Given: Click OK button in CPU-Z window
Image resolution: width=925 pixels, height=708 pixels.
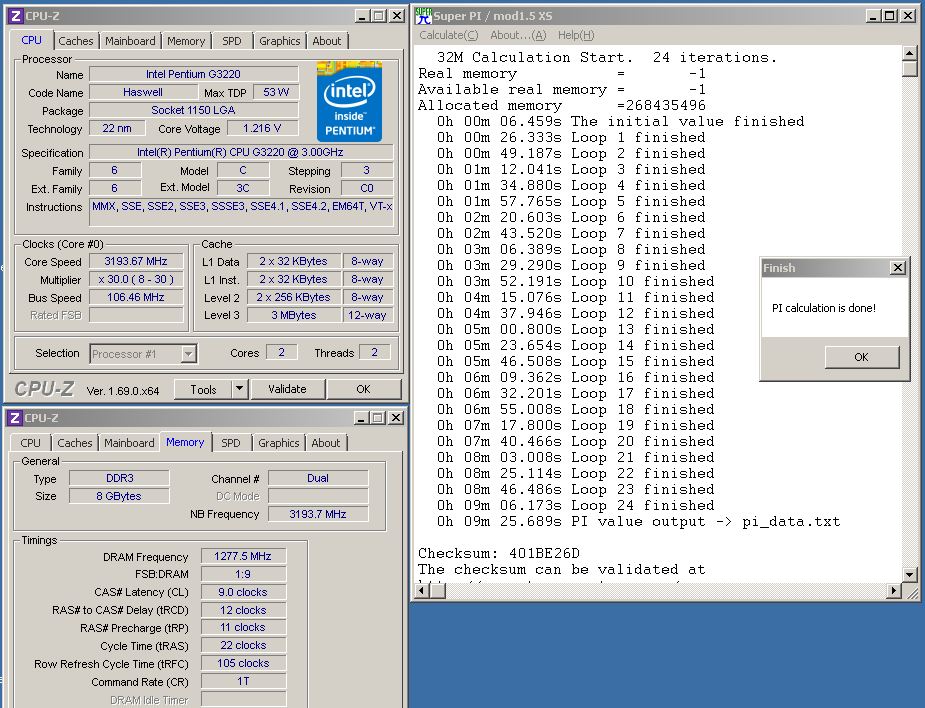Looking at the screenshot, I should coord(363,389).
